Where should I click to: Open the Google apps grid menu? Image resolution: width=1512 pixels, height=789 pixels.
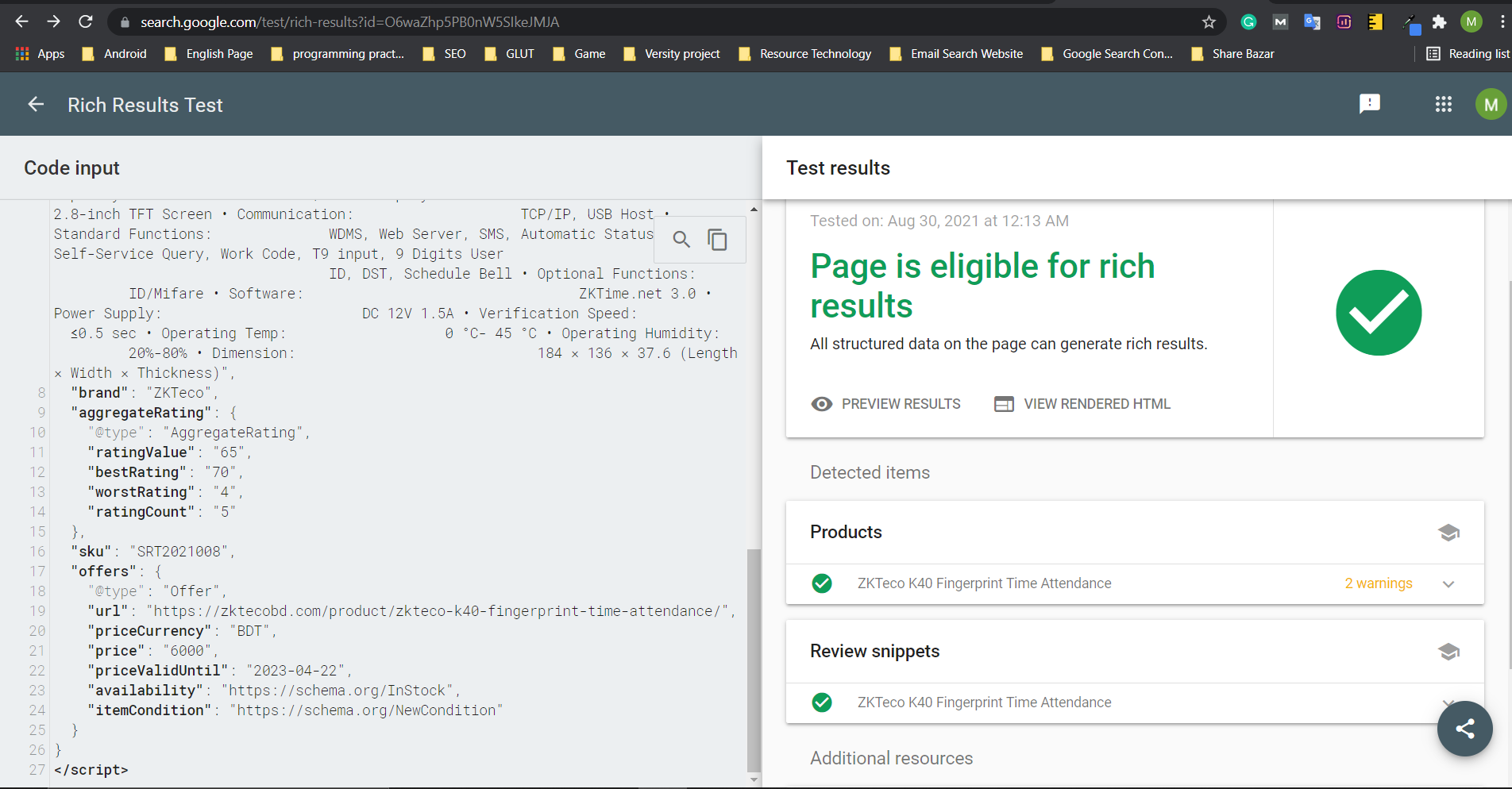tap(1444, 104)
